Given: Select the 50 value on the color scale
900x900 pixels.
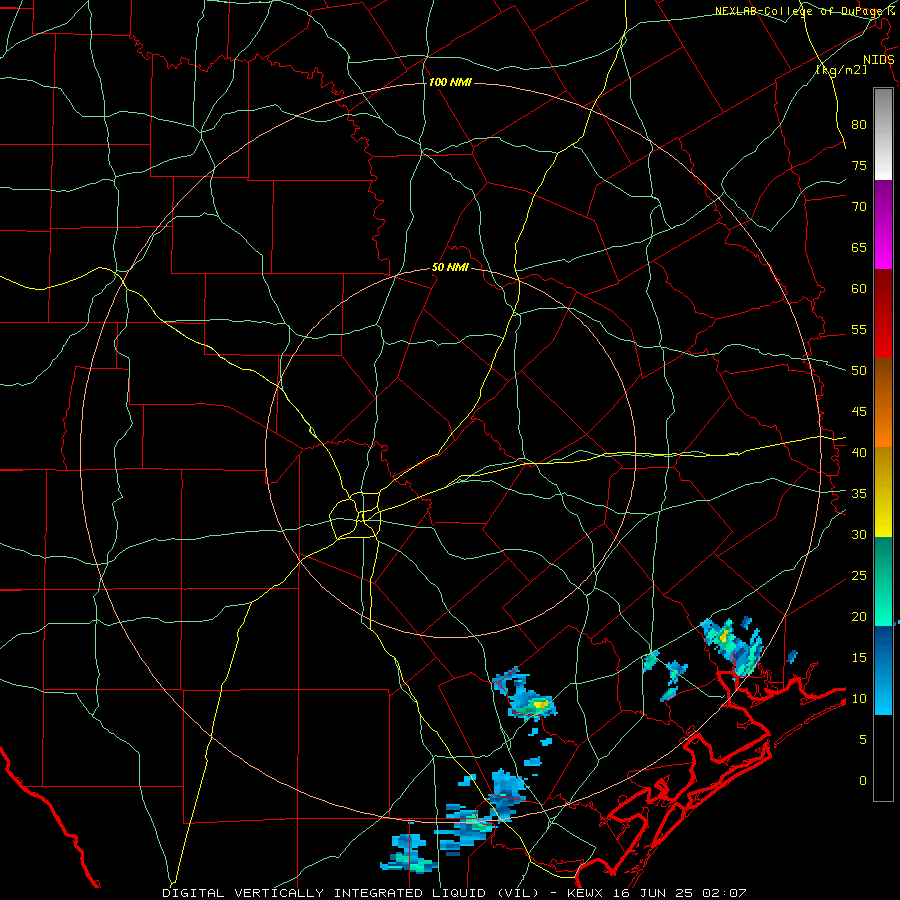Looking at the screenshot, I should (859, 370).
